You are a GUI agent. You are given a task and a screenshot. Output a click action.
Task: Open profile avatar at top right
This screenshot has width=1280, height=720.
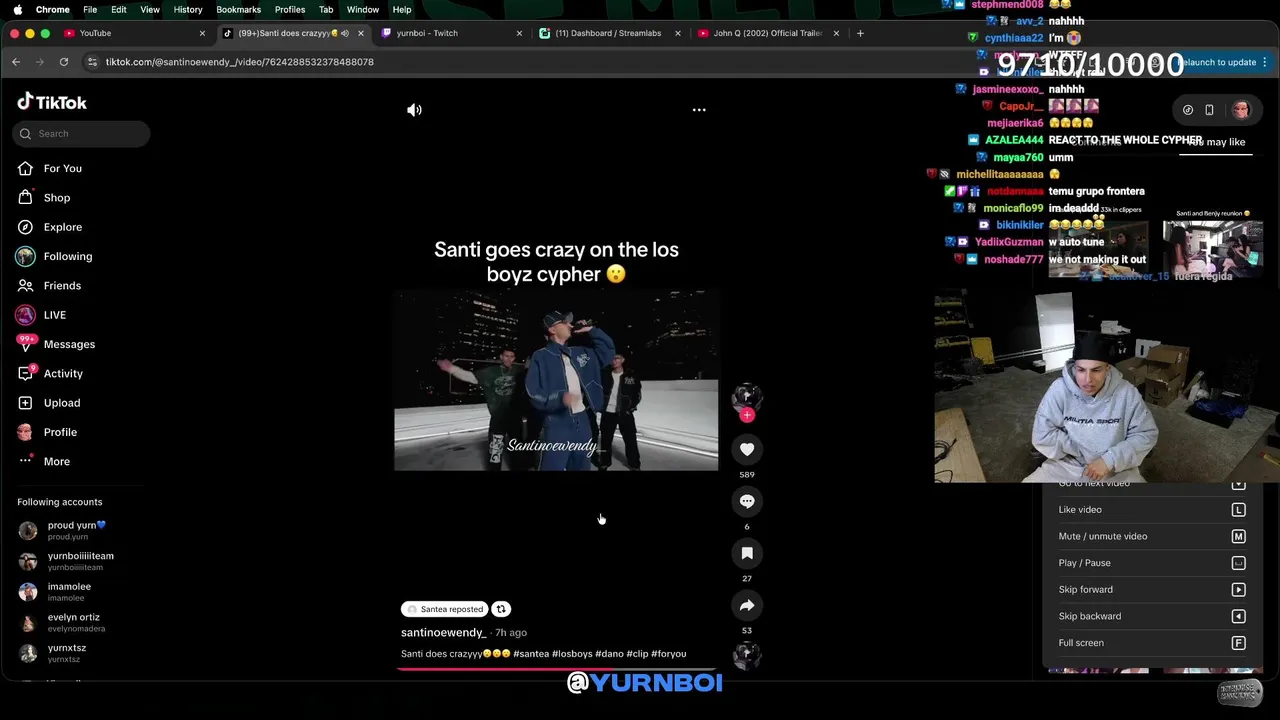coord(1241,110)
